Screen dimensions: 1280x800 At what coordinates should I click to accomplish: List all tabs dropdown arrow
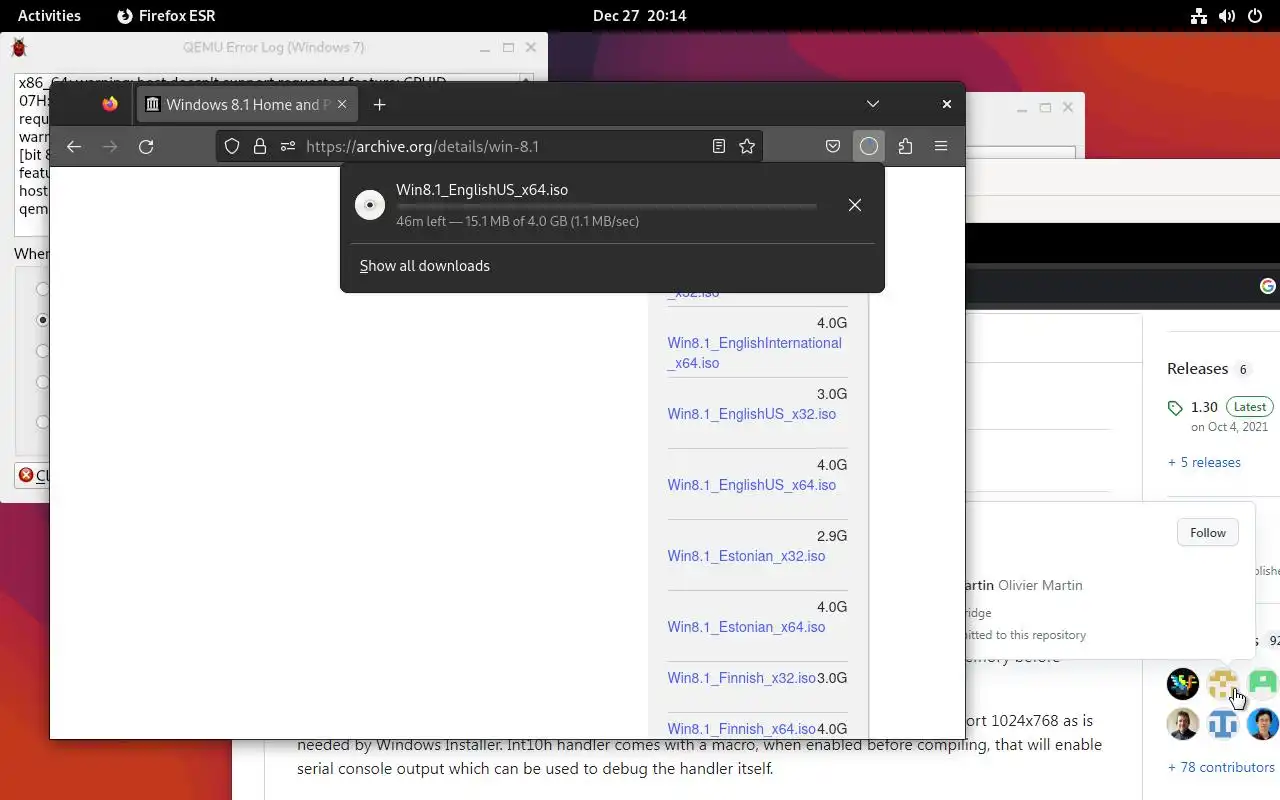point(873,104)
